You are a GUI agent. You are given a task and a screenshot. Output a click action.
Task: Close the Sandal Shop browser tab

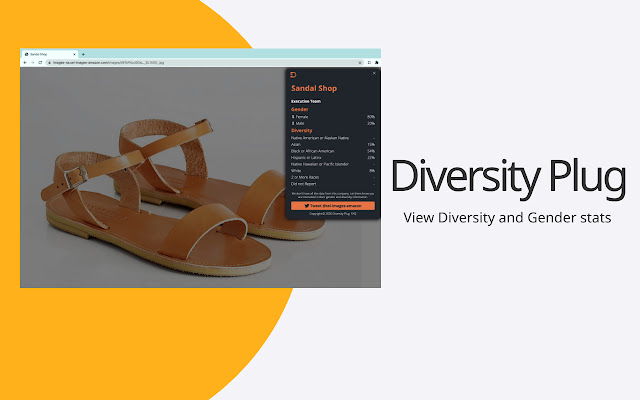point(74,54)
